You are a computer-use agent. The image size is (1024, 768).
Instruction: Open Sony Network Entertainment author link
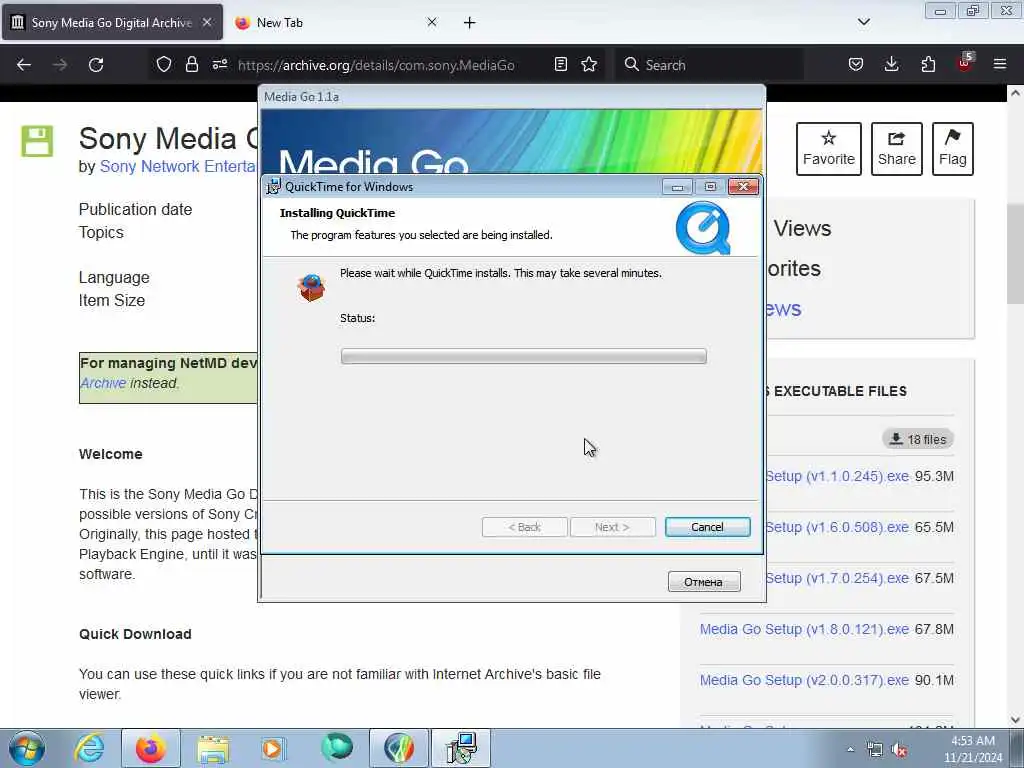(178, 167)
